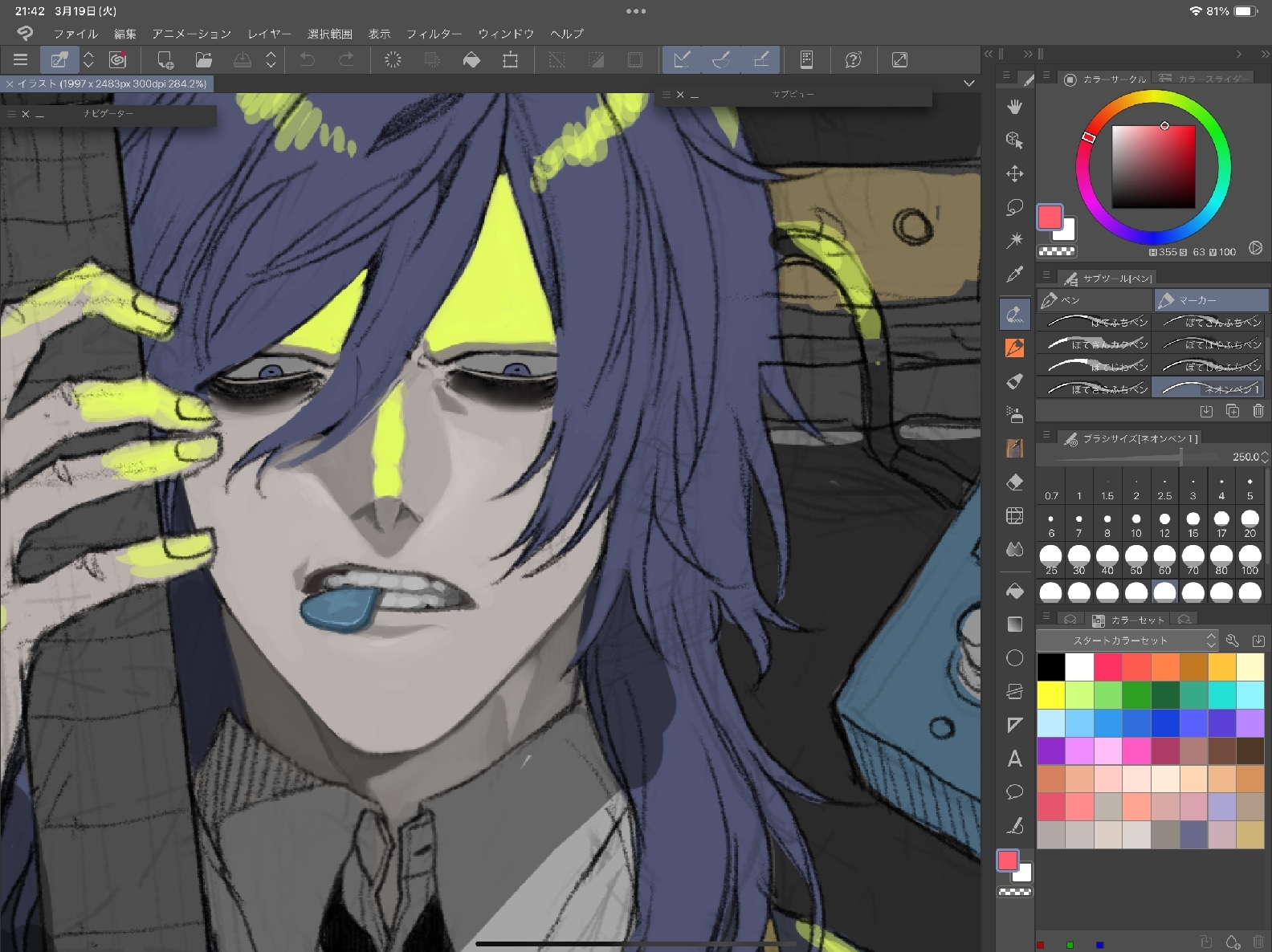Viewport: 1272px width, 952px height.
Task: Select the Eraser tool
Action: pos(1014,482)
